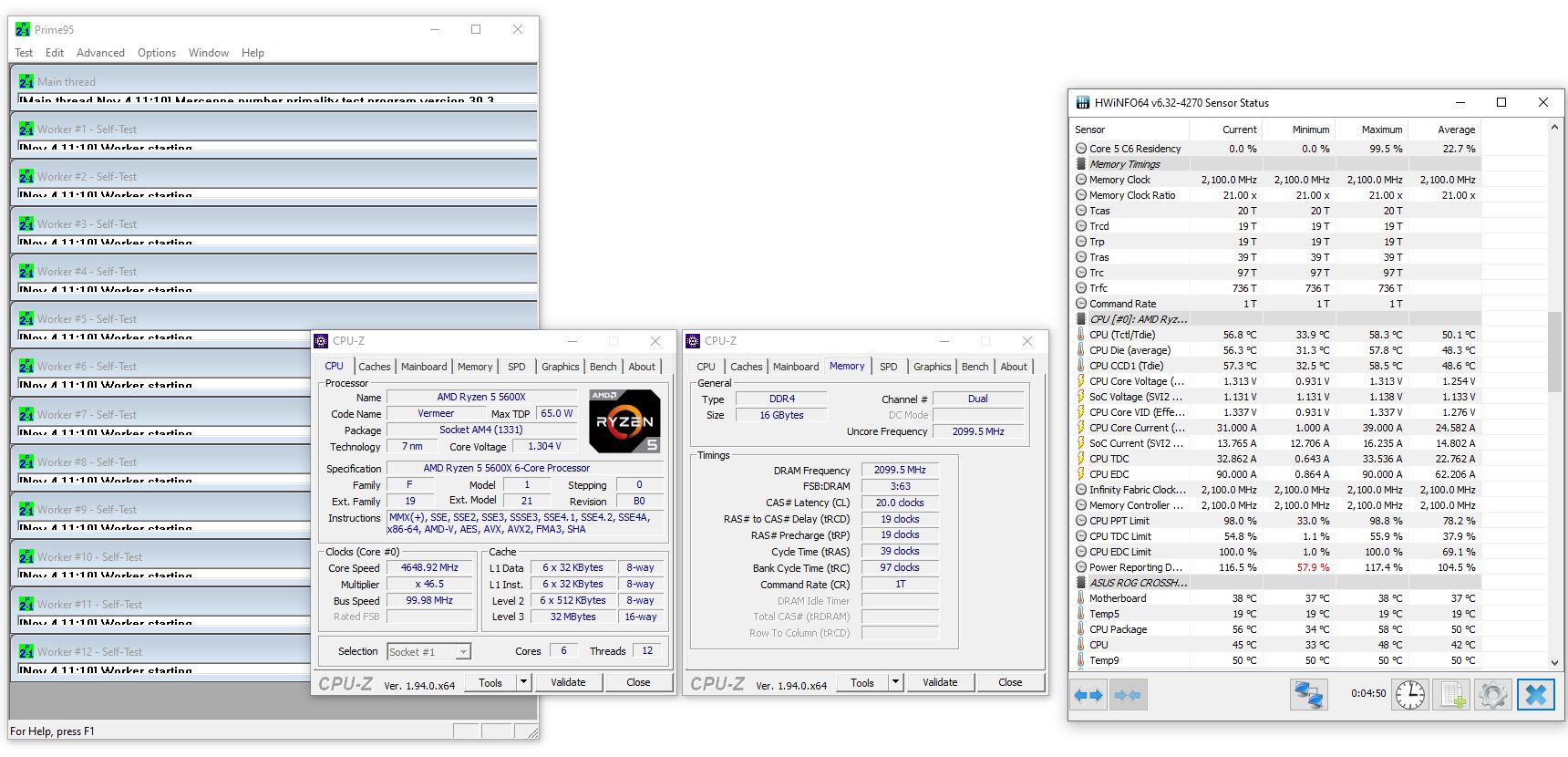Viewport: 1568px width, 757px height.
Task: Start logging with the sheet-plus icon in HWiNFO
Action: 1453,695
